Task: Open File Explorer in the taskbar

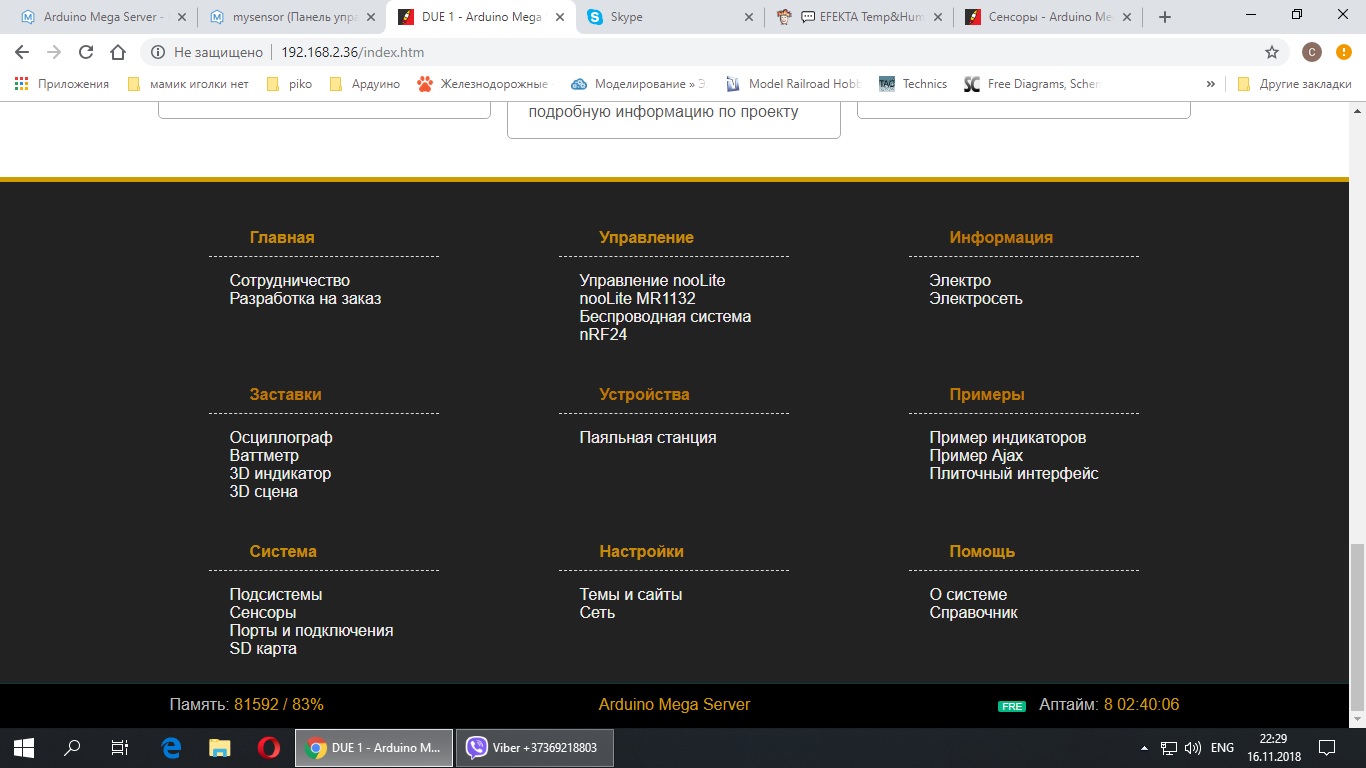Action: click(219, 747)
